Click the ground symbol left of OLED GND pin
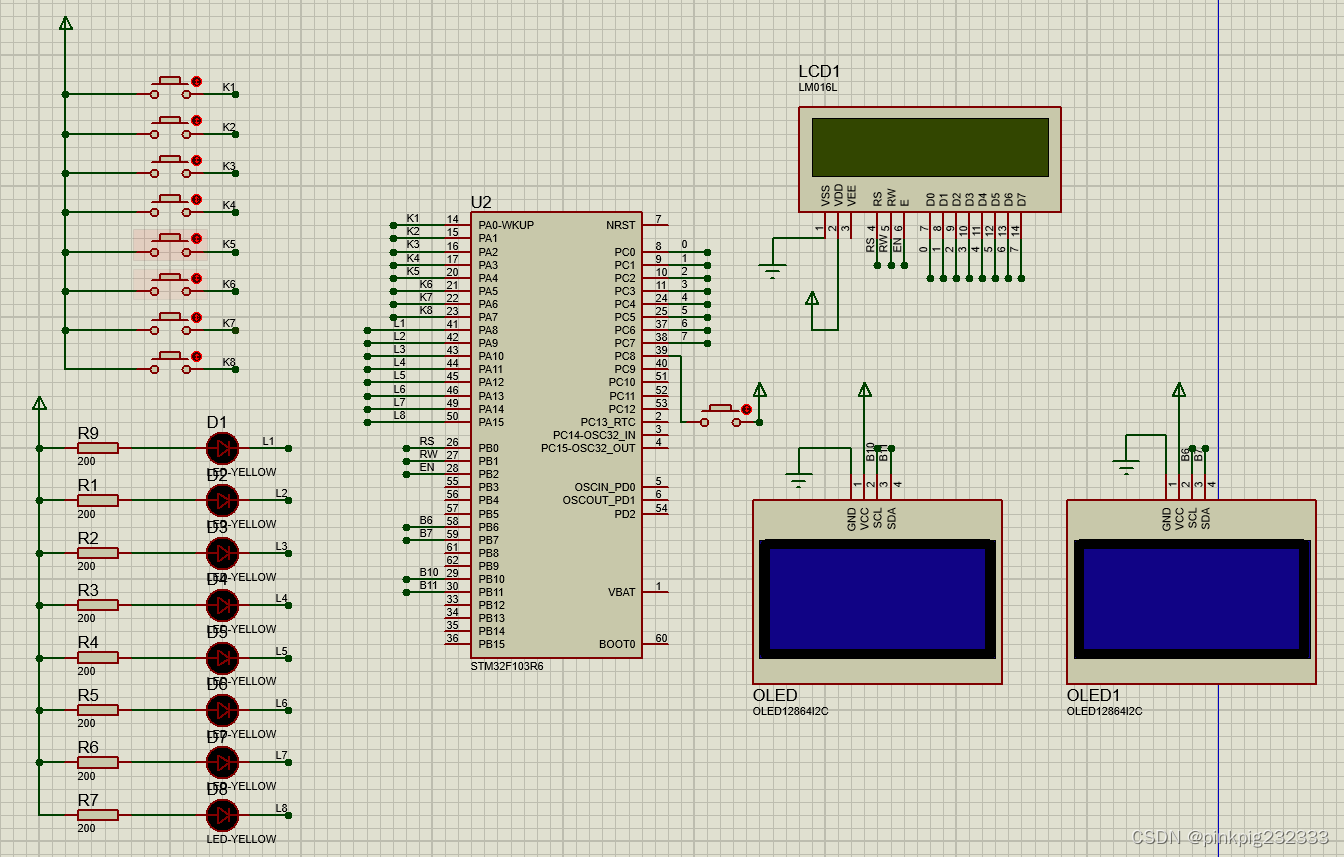1344x857 pixels. [x=798, y=479]
